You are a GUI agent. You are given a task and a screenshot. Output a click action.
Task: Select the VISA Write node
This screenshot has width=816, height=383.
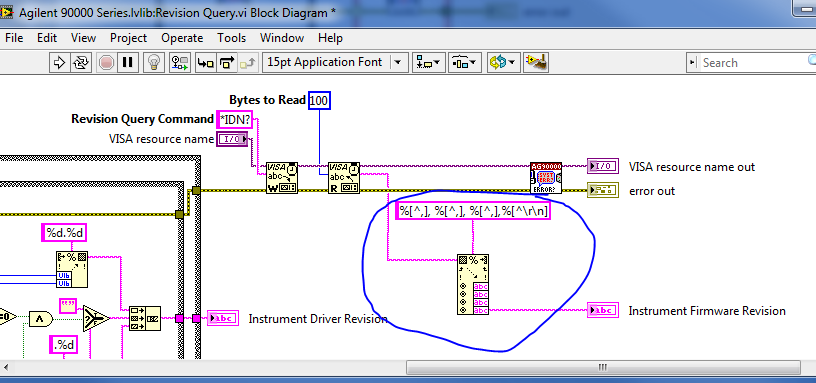point(282,178)
